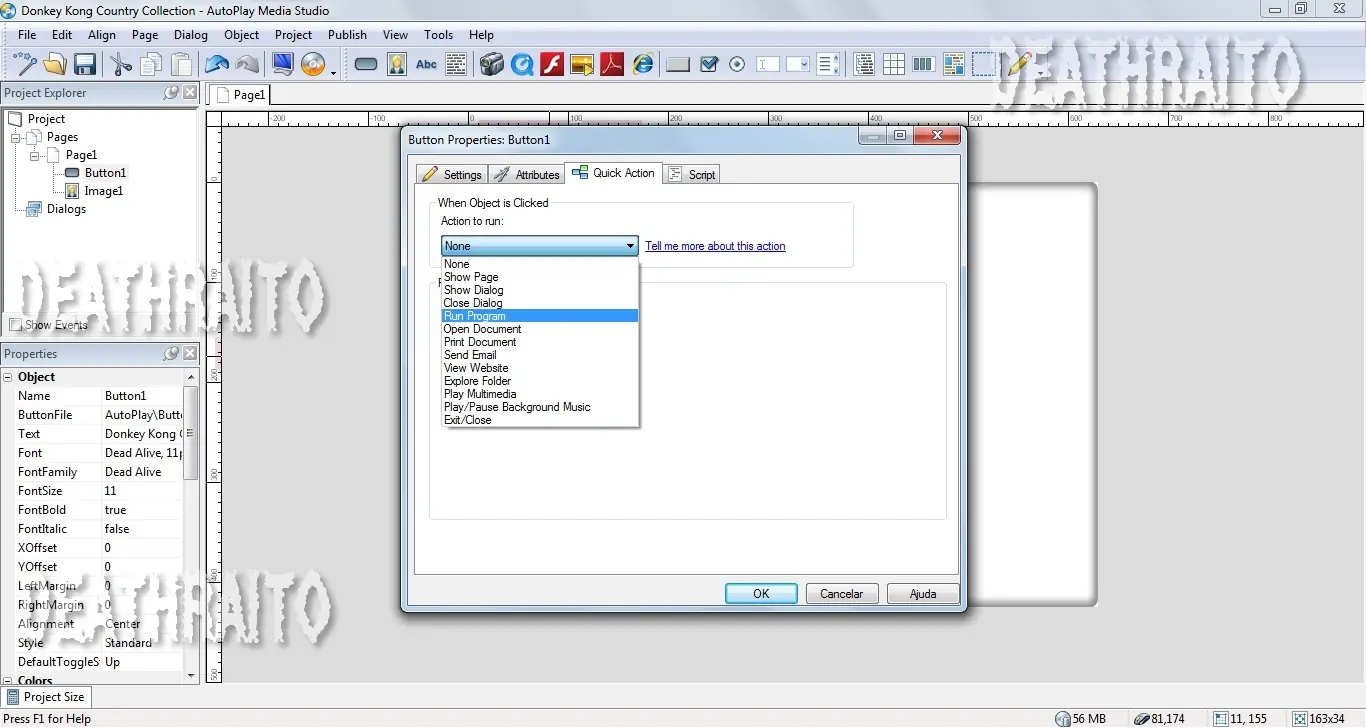1366x728 pixels.
Task: Choose Play Multimedia from the action list
Action: (x=540, y=394)
